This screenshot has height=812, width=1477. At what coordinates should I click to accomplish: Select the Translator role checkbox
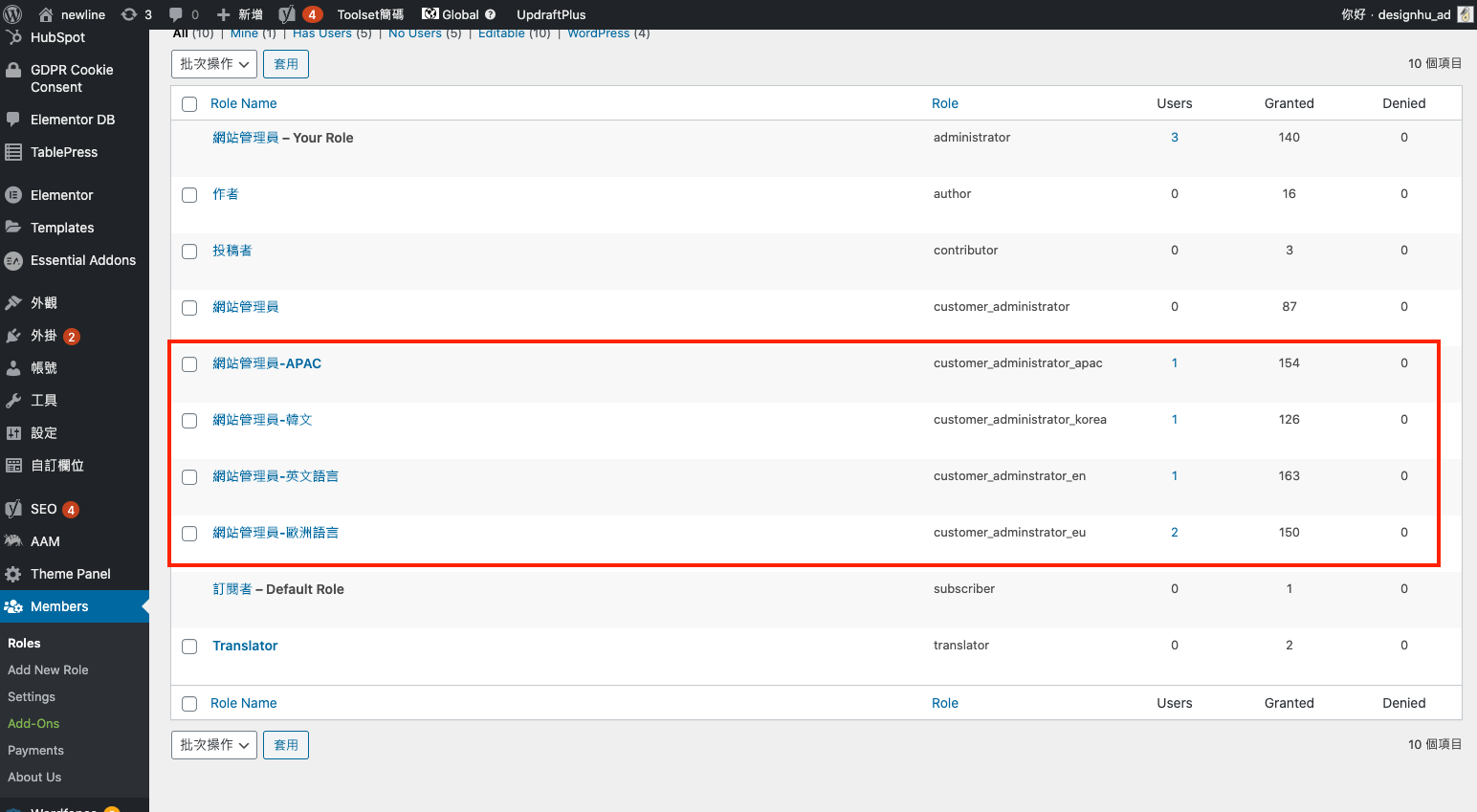189,647
